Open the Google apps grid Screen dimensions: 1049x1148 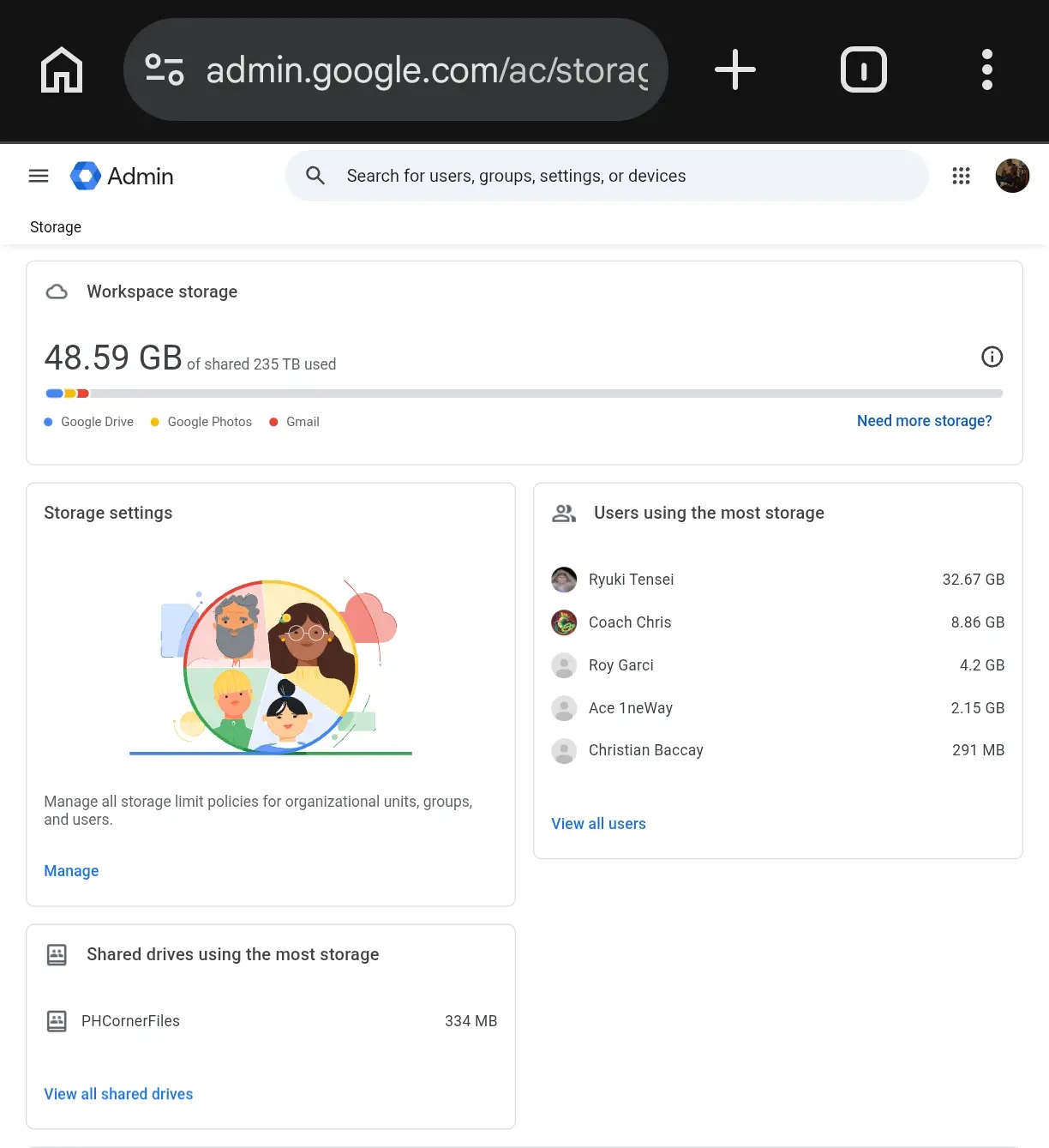(x=961, y=176)
